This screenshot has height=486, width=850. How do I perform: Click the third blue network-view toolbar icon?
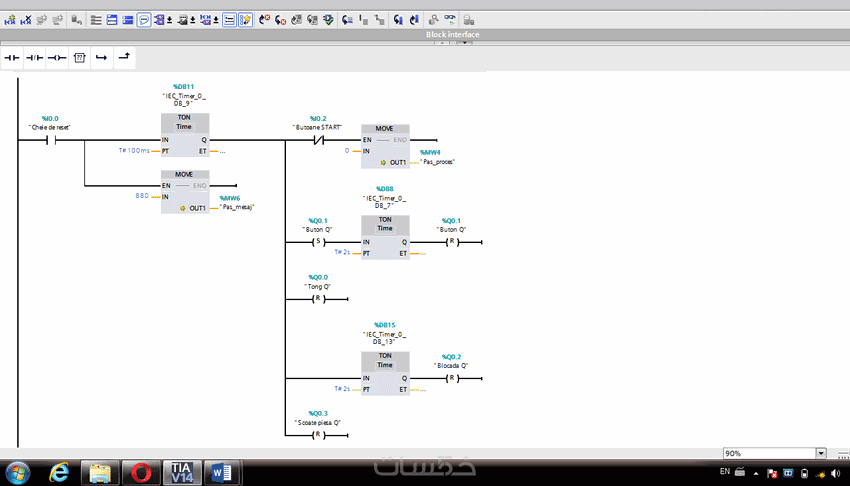tap(128, 20)
